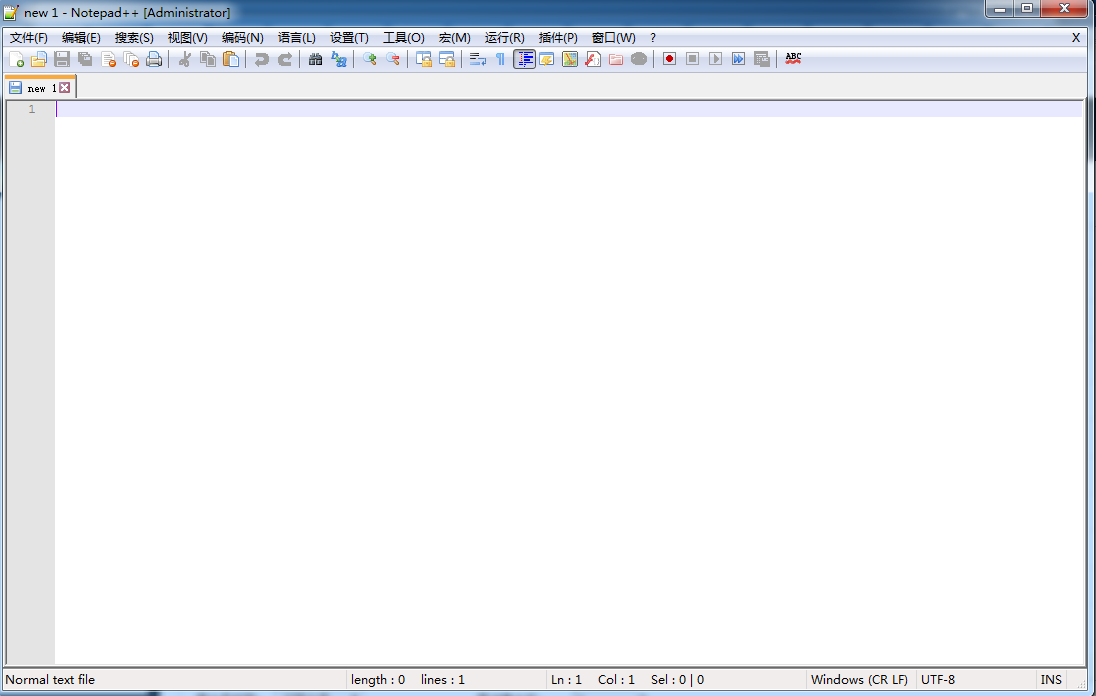The width and height of the screenshot is (1096, 696).
Task: Open the Function List icon
Action: coord(593,59)
